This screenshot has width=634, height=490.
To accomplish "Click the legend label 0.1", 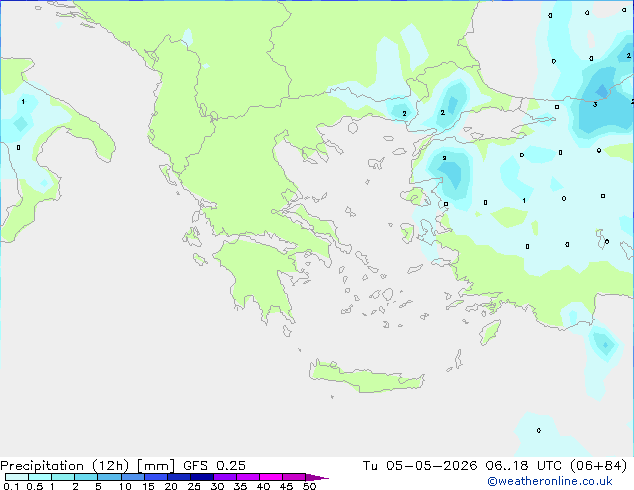I will coord(11,486).
